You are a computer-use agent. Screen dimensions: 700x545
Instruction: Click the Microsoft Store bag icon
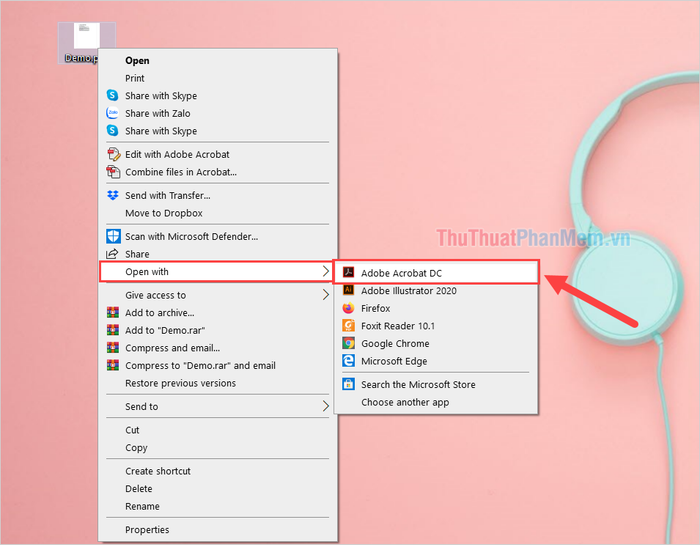coord(348,384)
